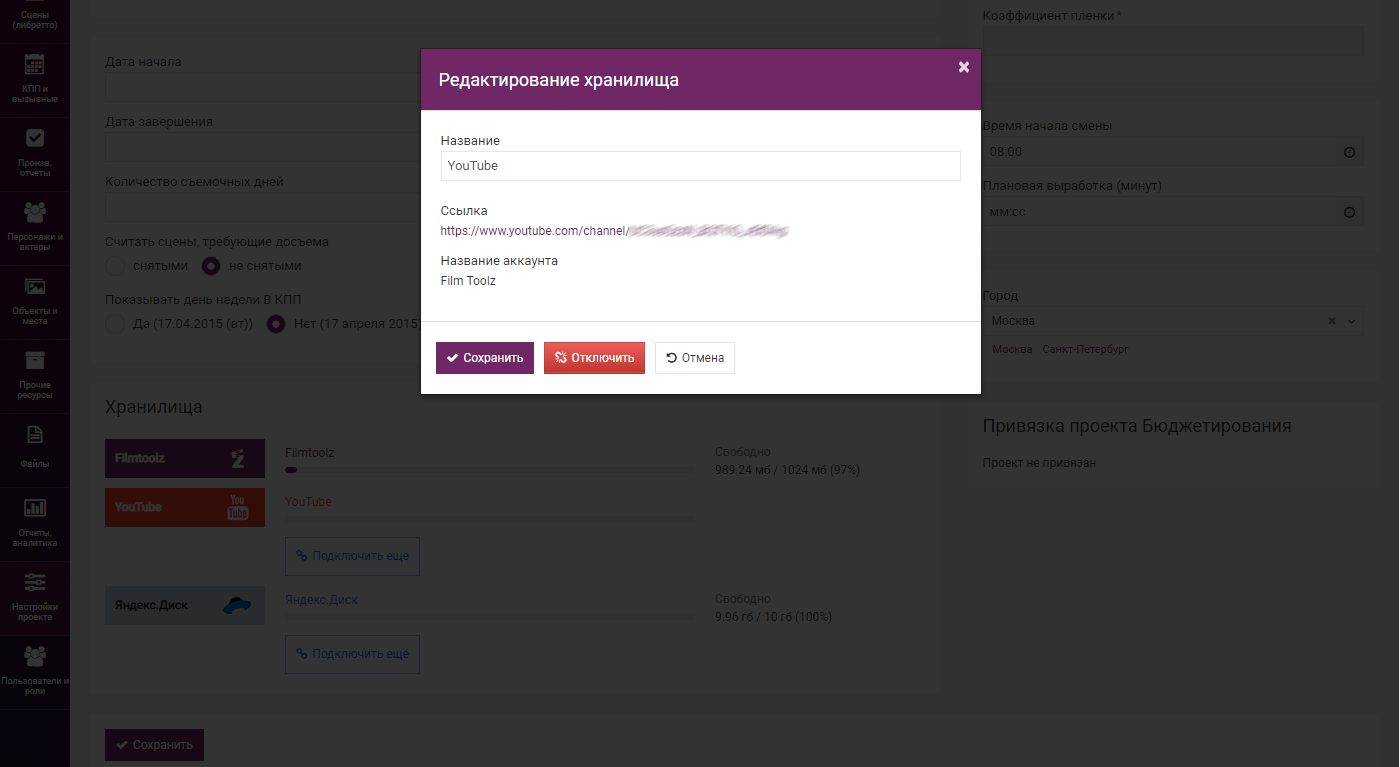Image resolution: width=1400 pixels, height=767 pixels.
Task: Click the Проект не привязан text
Action: pos(1039,463)
